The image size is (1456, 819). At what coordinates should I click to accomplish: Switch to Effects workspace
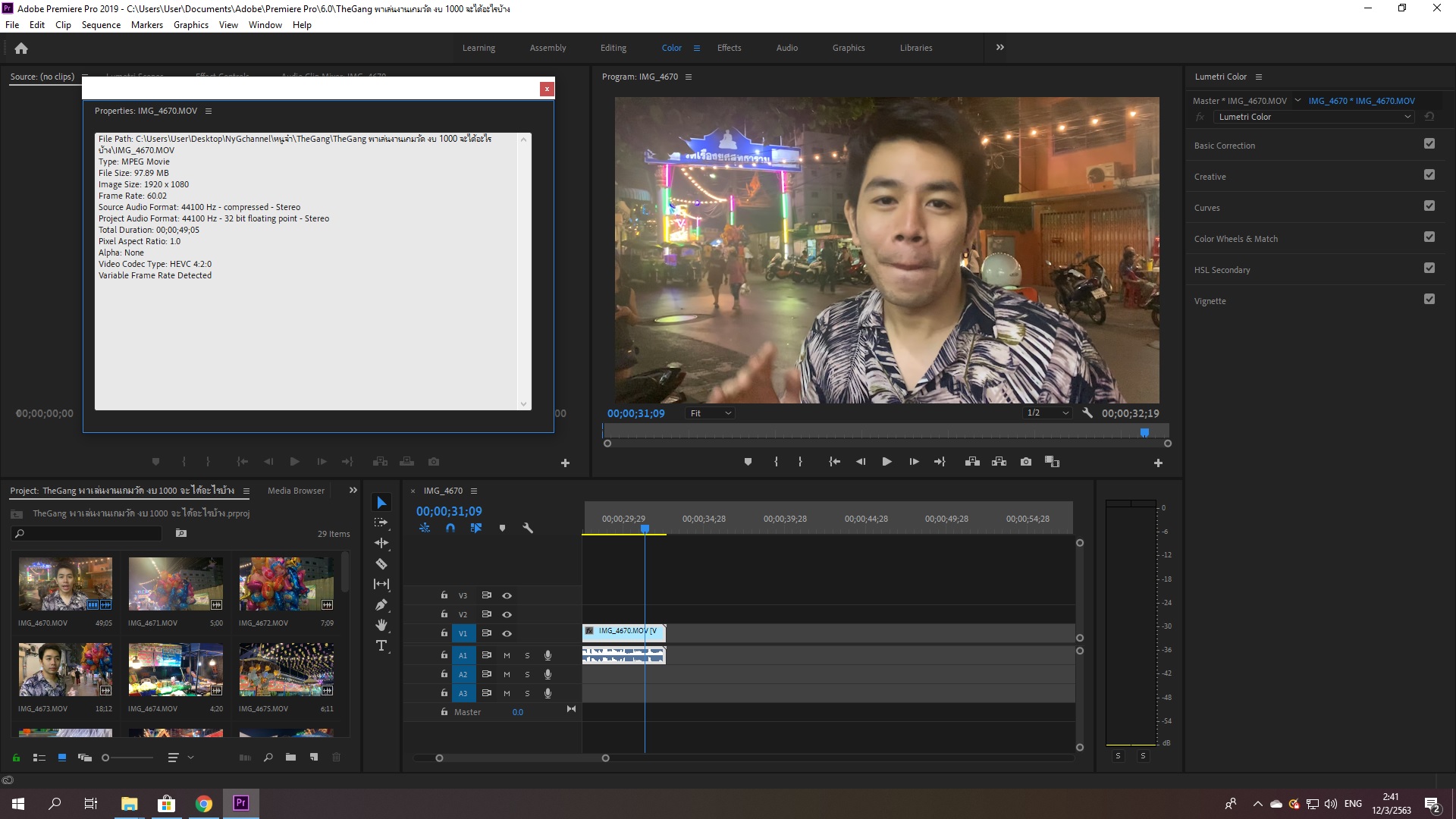point(729,48)
